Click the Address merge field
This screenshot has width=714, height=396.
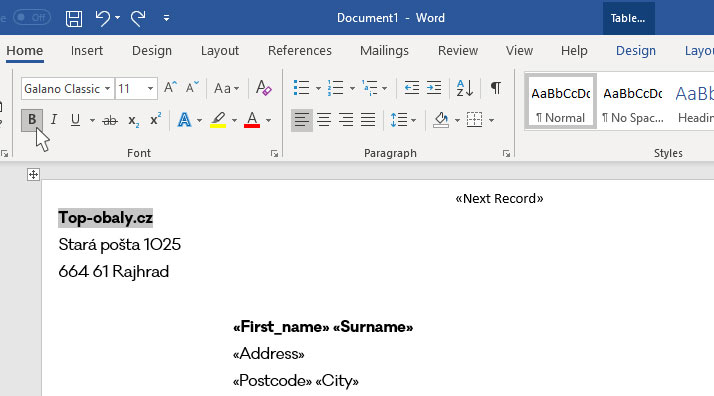269,354
